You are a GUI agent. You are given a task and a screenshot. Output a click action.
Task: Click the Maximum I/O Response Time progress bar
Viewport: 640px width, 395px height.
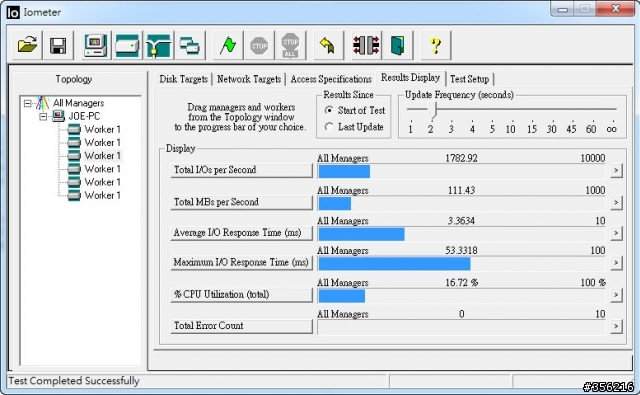coord(462,264)
